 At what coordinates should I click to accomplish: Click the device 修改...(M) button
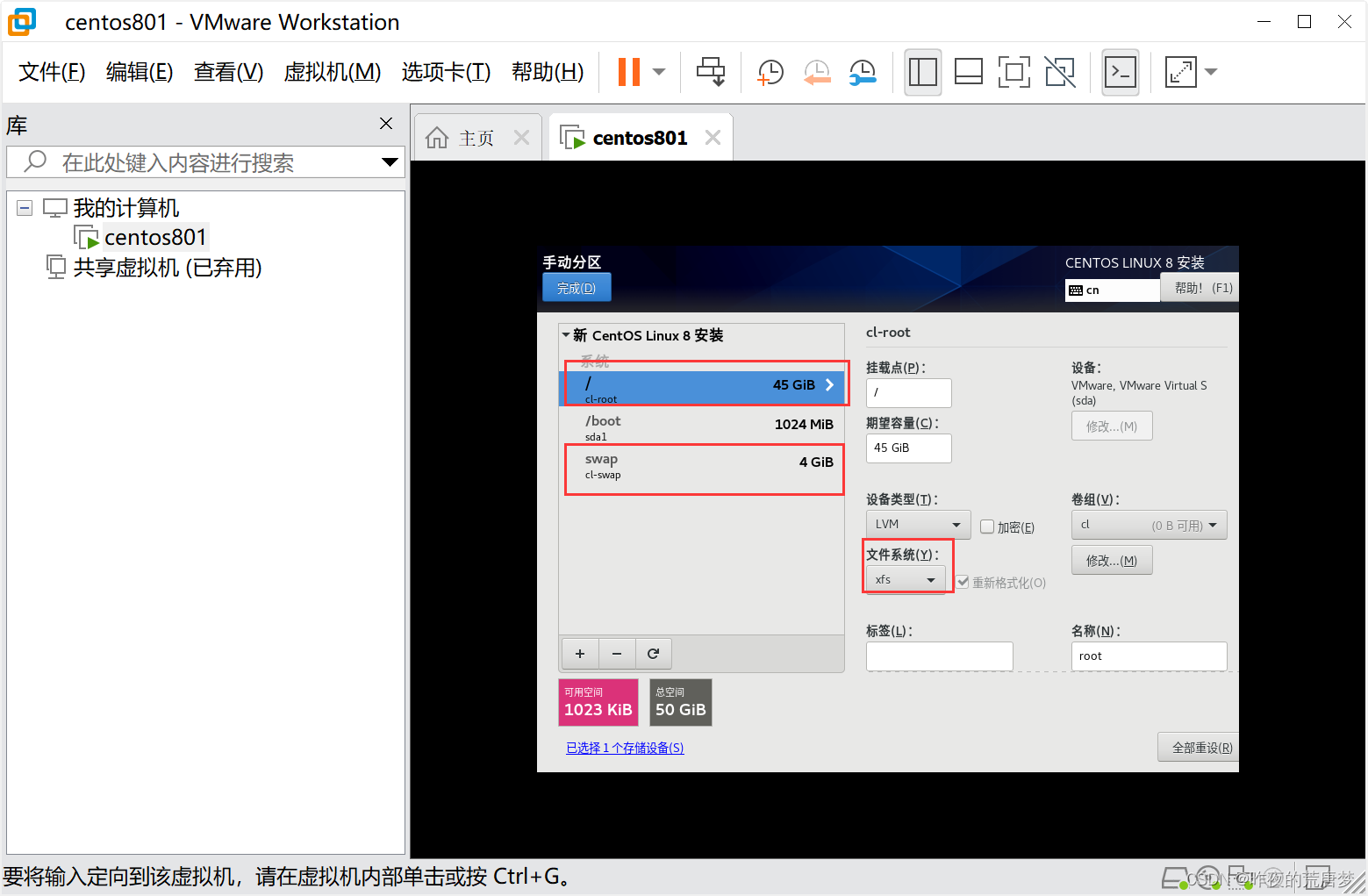coord(1112,426)
